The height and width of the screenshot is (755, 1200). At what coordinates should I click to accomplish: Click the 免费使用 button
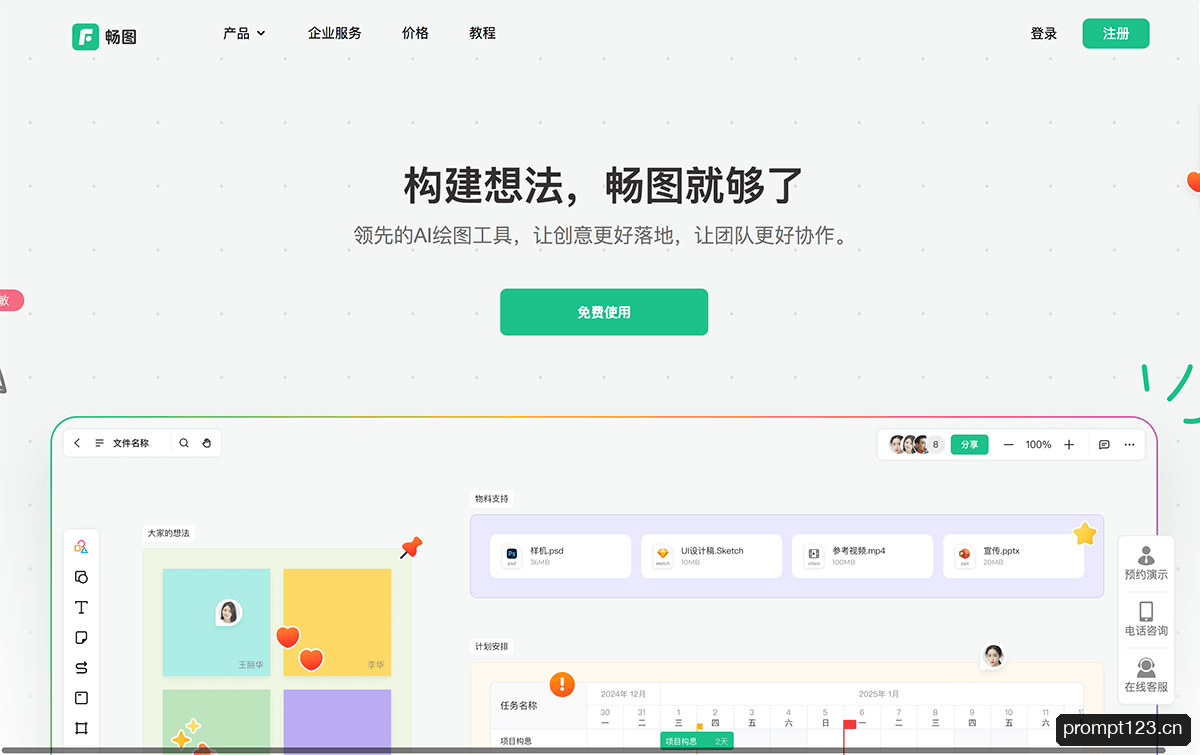[x=604, y=312]
